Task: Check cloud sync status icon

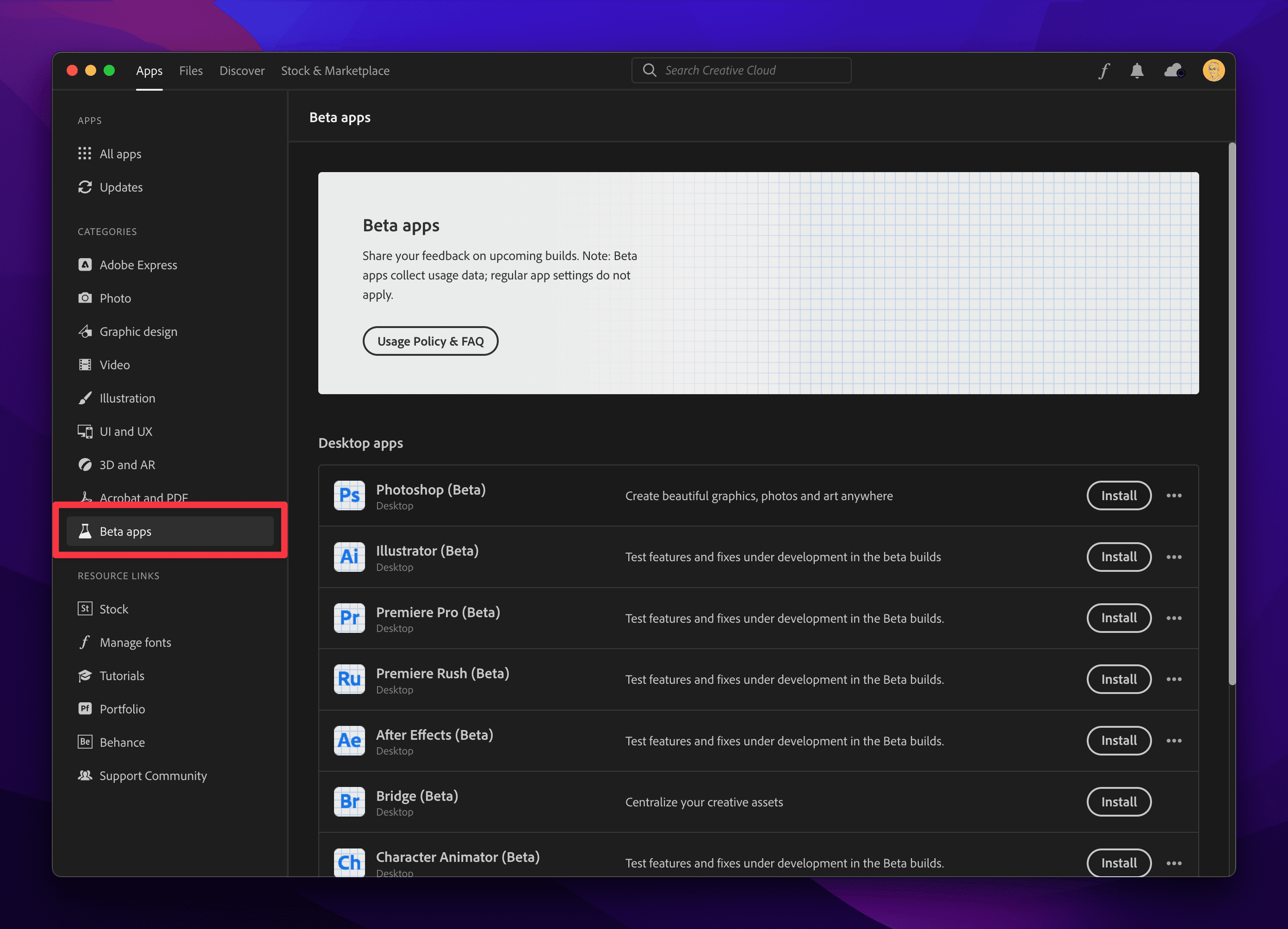Action: click(x=1174, y=71)
